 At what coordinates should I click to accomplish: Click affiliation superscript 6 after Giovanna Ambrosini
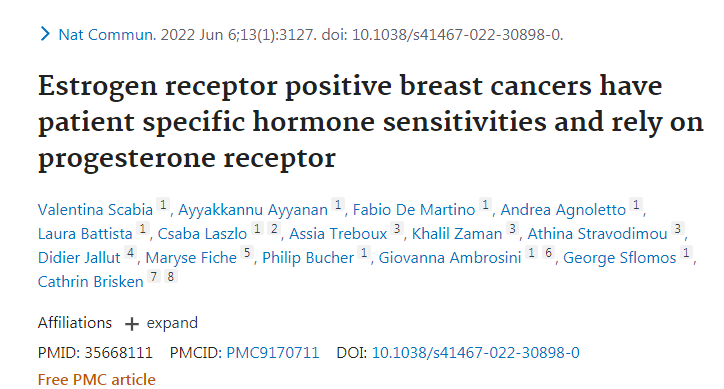click(549, 253)
